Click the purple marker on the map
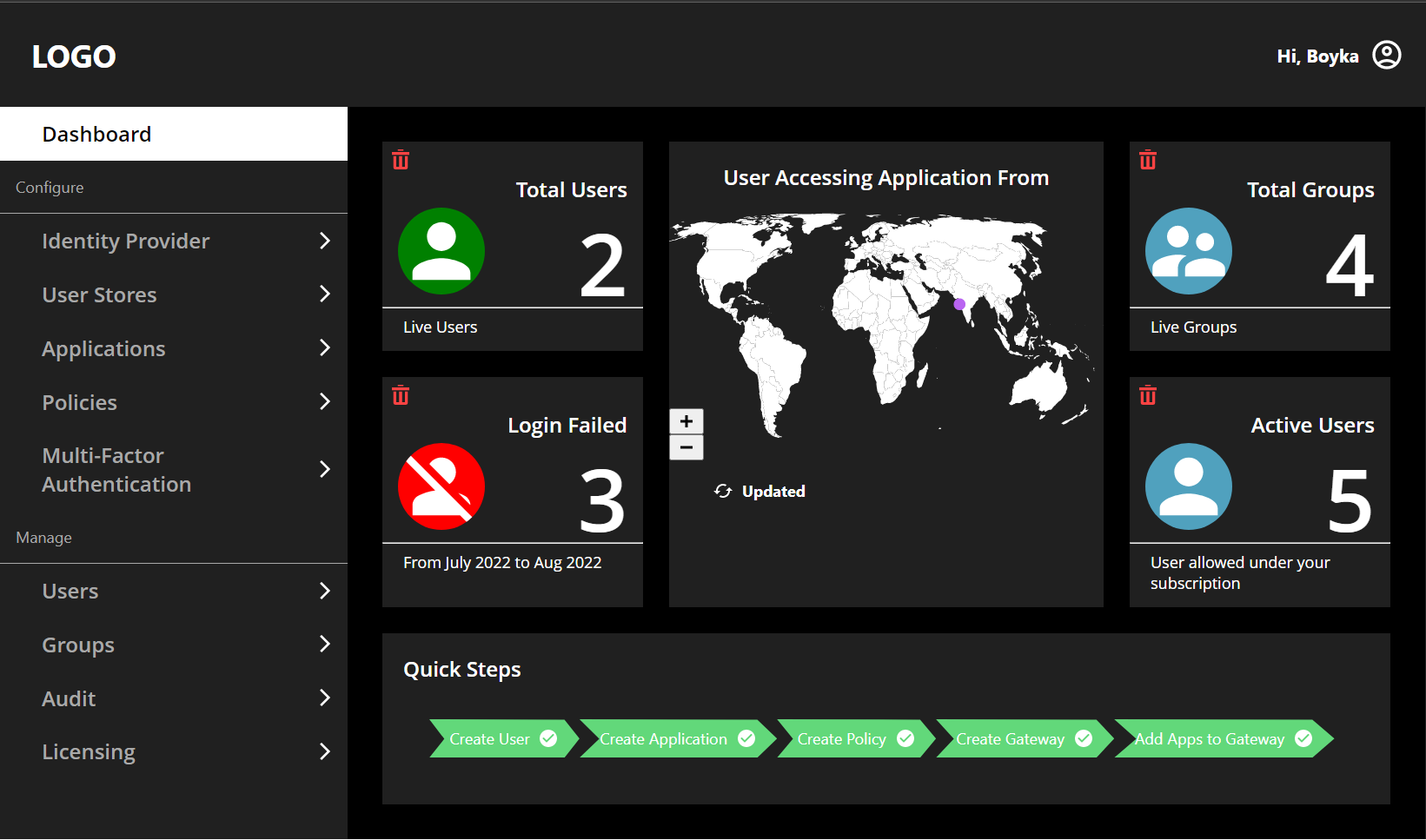Viewport: 1426px width, 840px height. [x=958, y=304]
